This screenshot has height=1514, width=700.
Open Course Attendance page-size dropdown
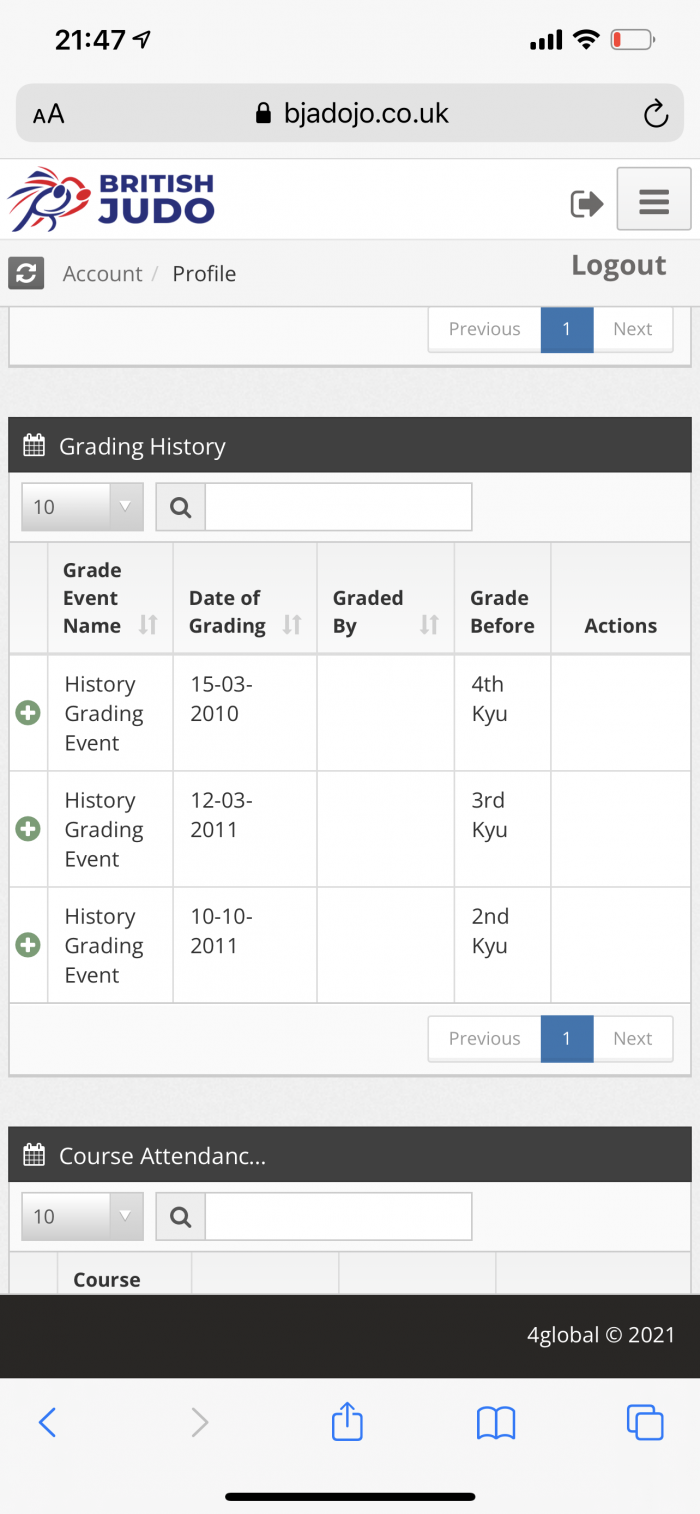(82, 1217)
